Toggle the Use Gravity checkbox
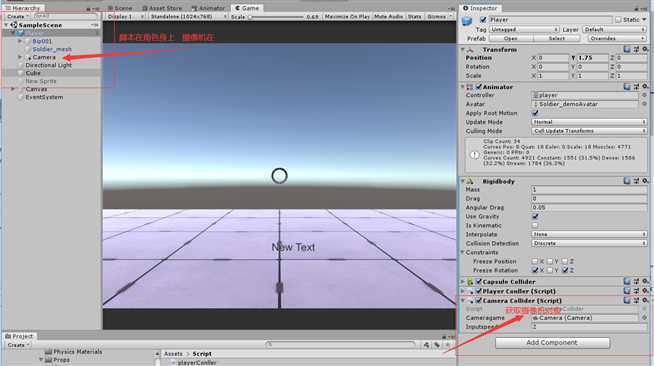 [535, 216]
